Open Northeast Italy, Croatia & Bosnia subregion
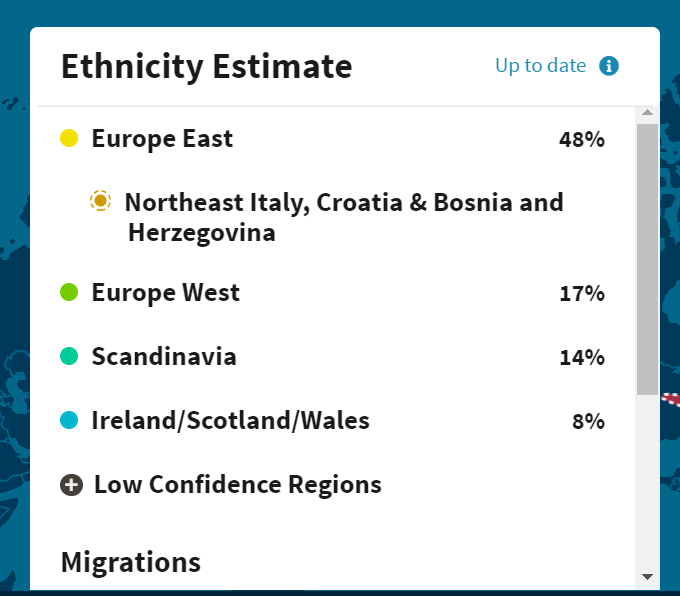680x596 pixels. [344, 217]
